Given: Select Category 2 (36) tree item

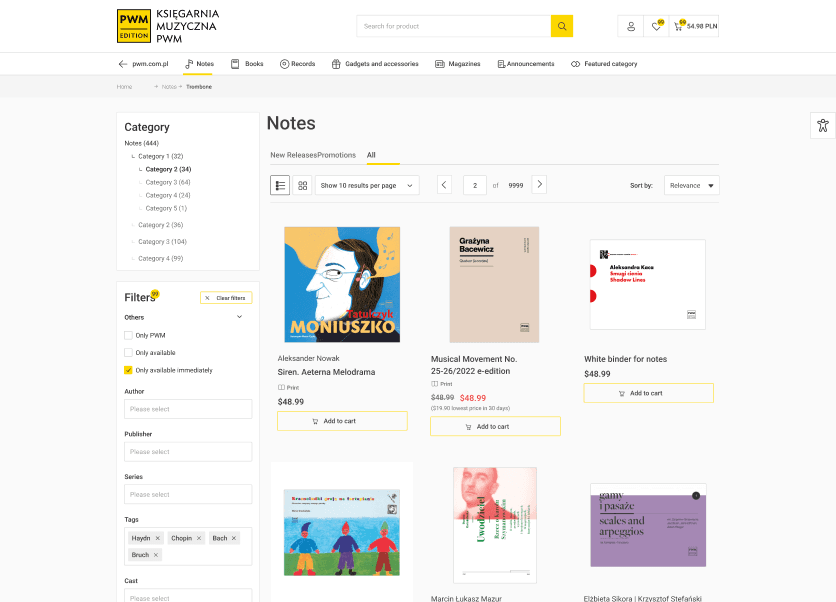Looking at the screenshot, I should (x=160, y=225).
